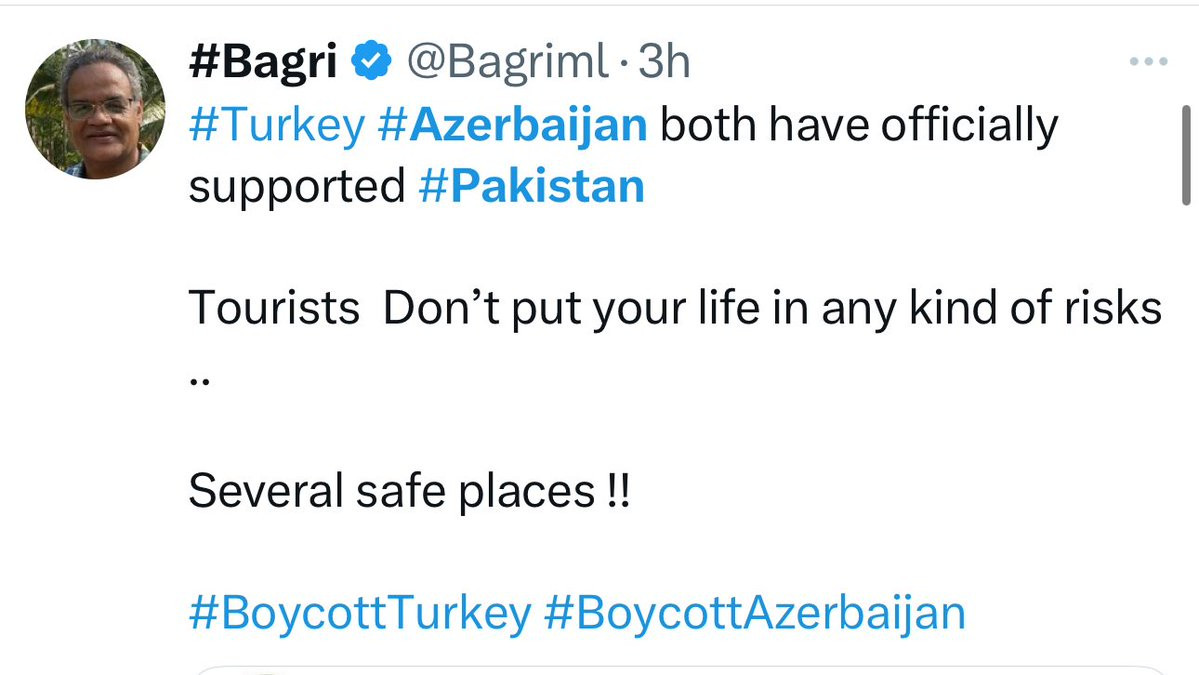Open the @Bagriml handle link
1199x675 pixels.
click(x=506, y=63)
